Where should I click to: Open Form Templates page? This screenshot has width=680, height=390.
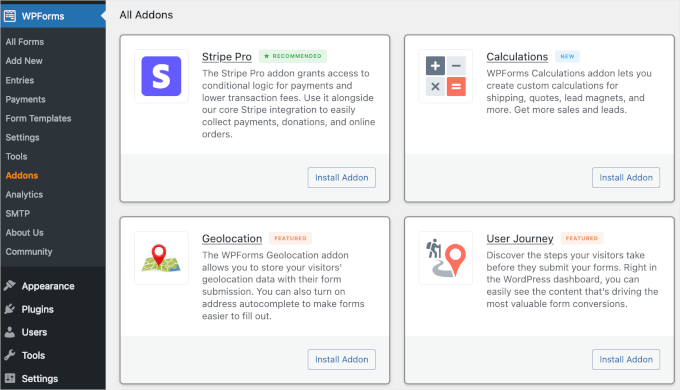click(x=38, y=118)
